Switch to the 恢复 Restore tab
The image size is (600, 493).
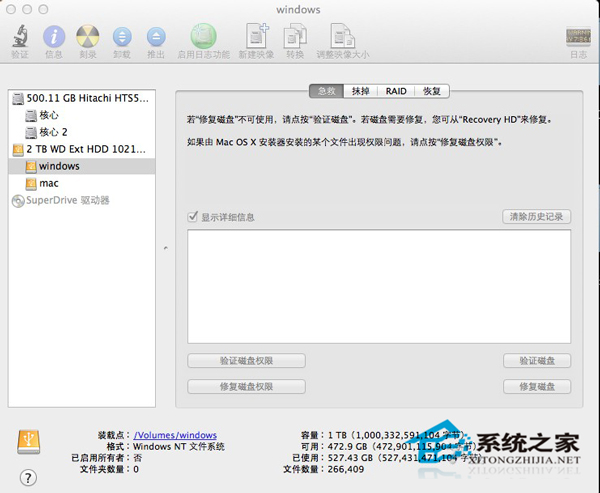[x=432, y=91]
